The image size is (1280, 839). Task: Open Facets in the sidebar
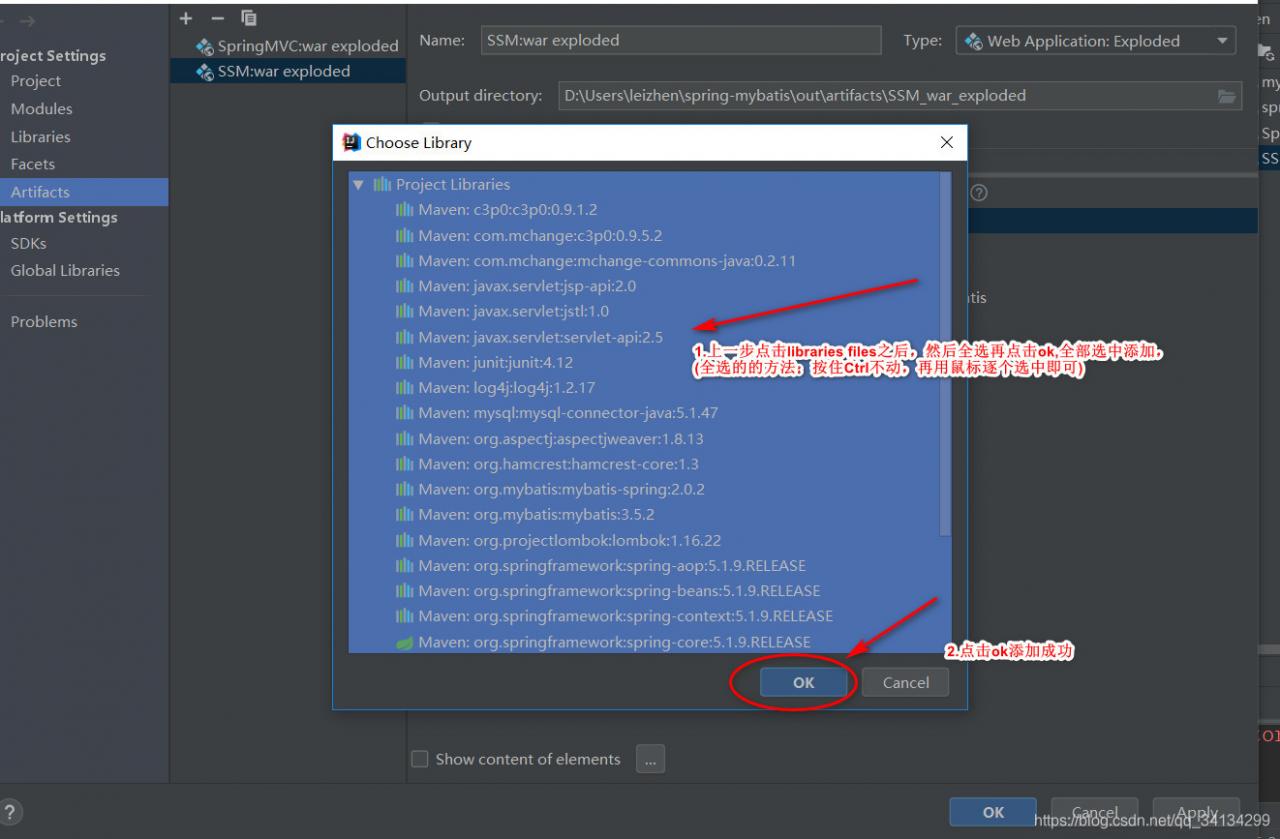pos(32,164)
